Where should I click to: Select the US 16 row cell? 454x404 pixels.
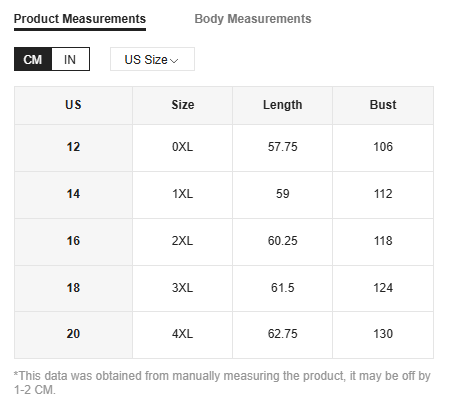73,241
